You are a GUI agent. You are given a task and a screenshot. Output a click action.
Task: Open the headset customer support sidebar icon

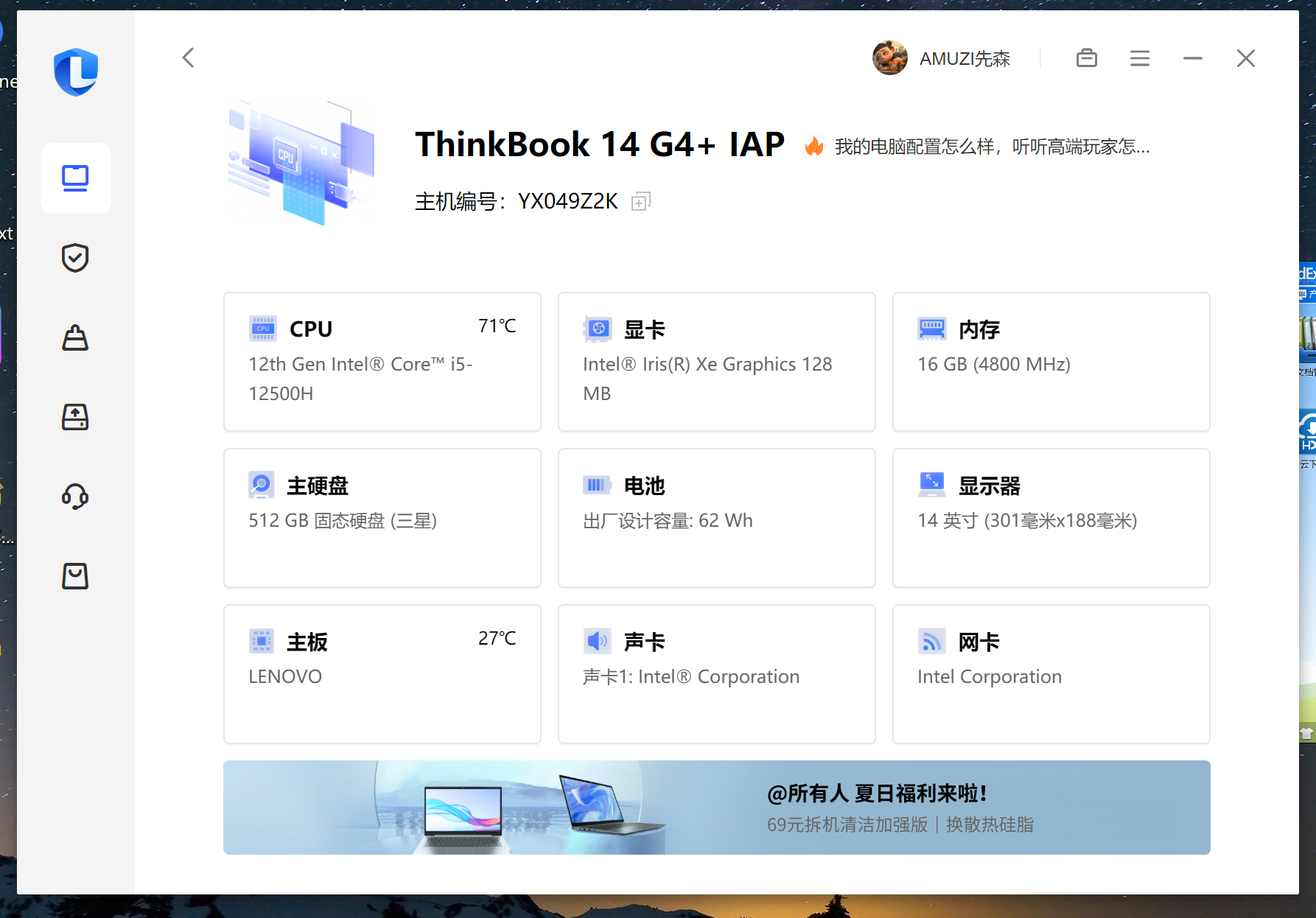pyautogui.click(x=75, y=497)
